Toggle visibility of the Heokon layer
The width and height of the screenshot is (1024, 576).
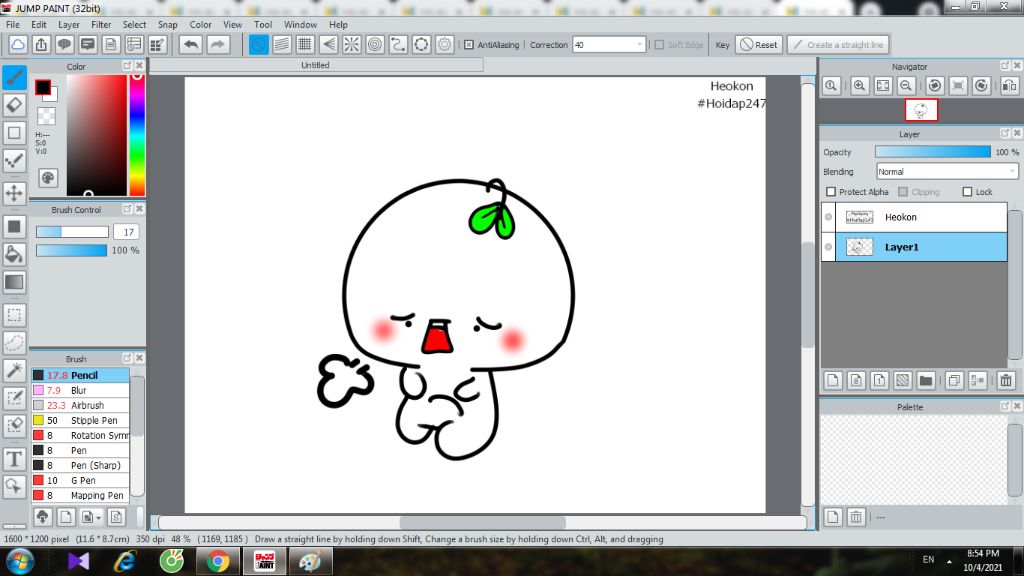[x=828, y=217]
